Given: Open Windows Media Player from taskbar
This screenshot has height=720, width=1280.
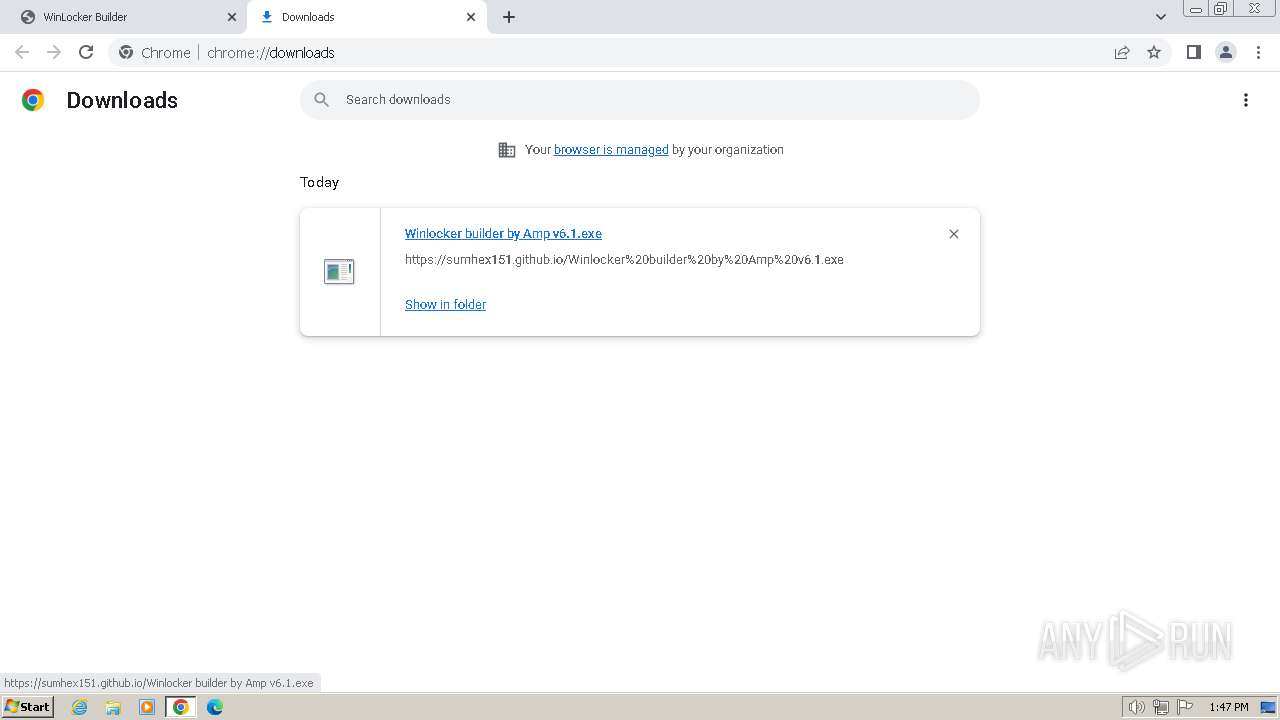Looking at the screenshot, I should coord(147,707).
